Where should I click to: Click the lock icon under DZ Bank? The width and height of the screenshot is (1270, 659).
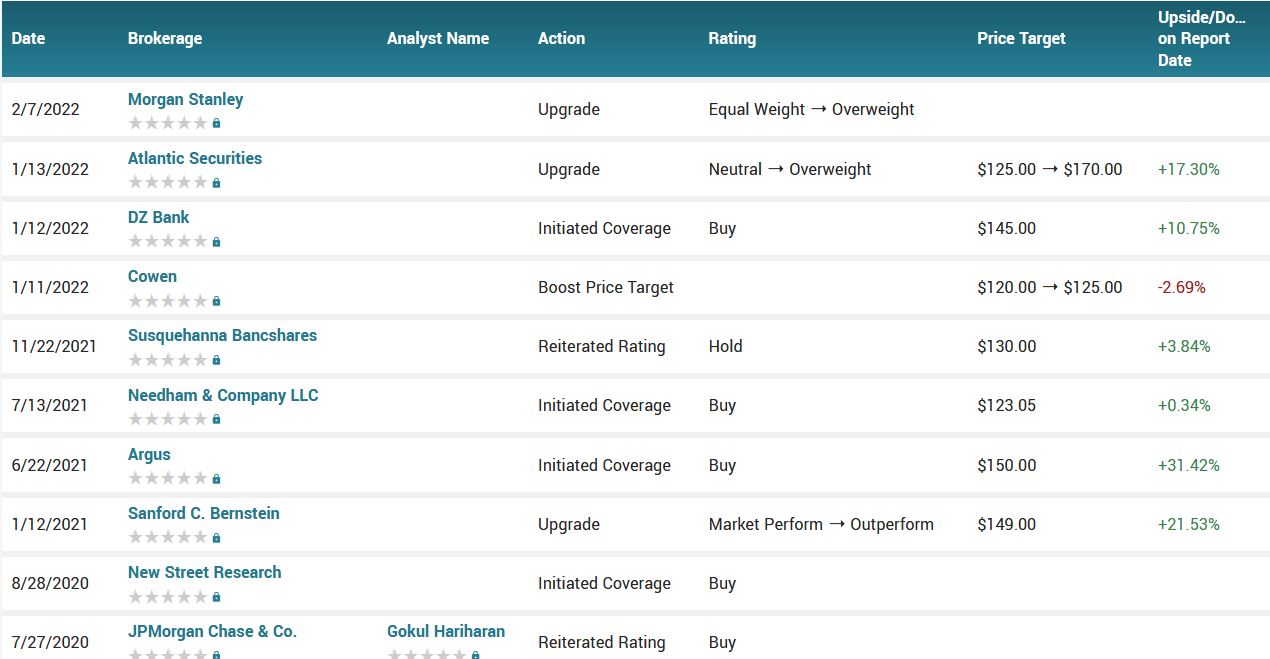coord(216,241)
